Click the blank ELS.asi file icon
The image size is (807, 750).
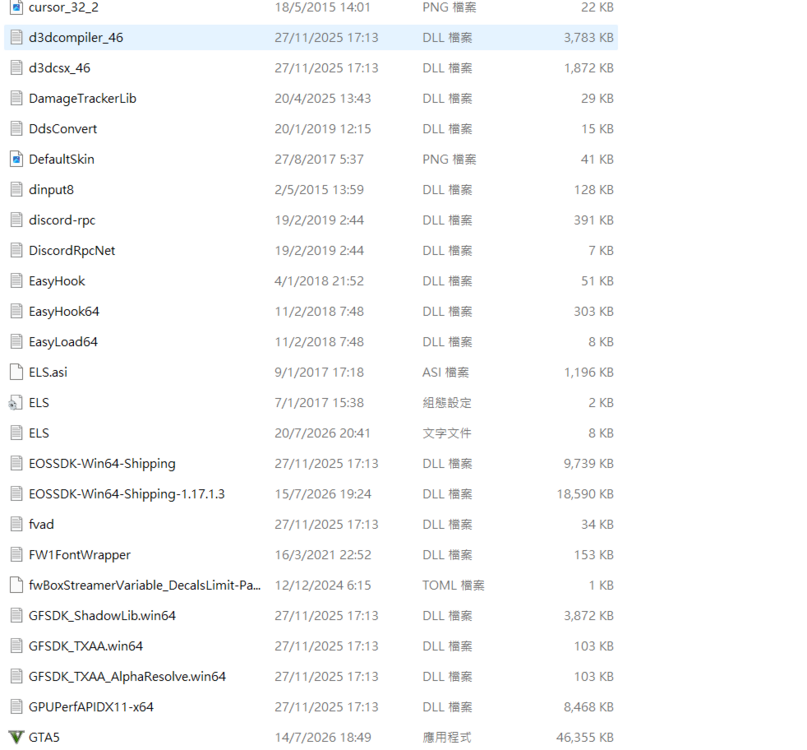[16, 372]
